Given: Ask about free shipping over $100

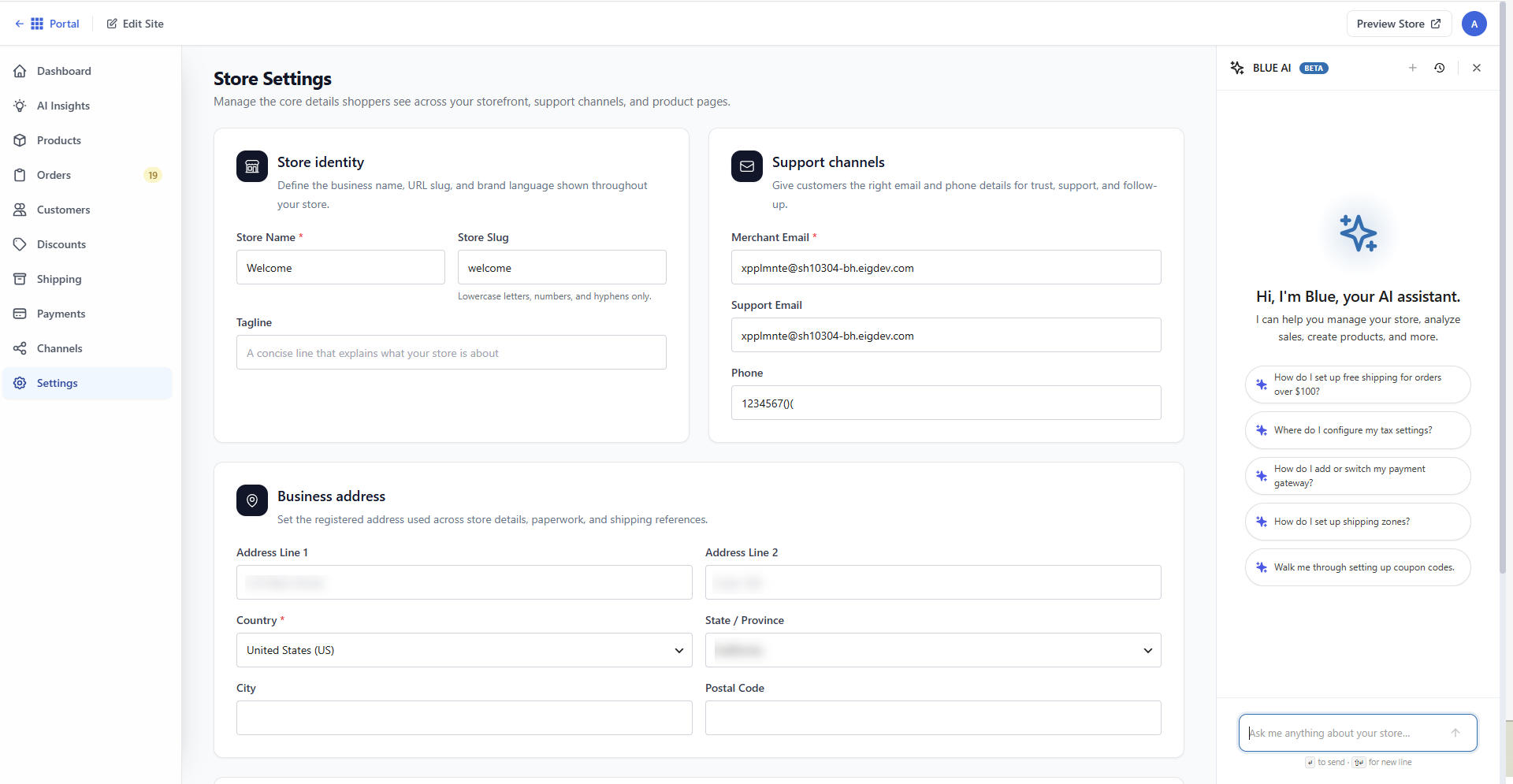Looking at the screenshot, I should click(1358, 385).
